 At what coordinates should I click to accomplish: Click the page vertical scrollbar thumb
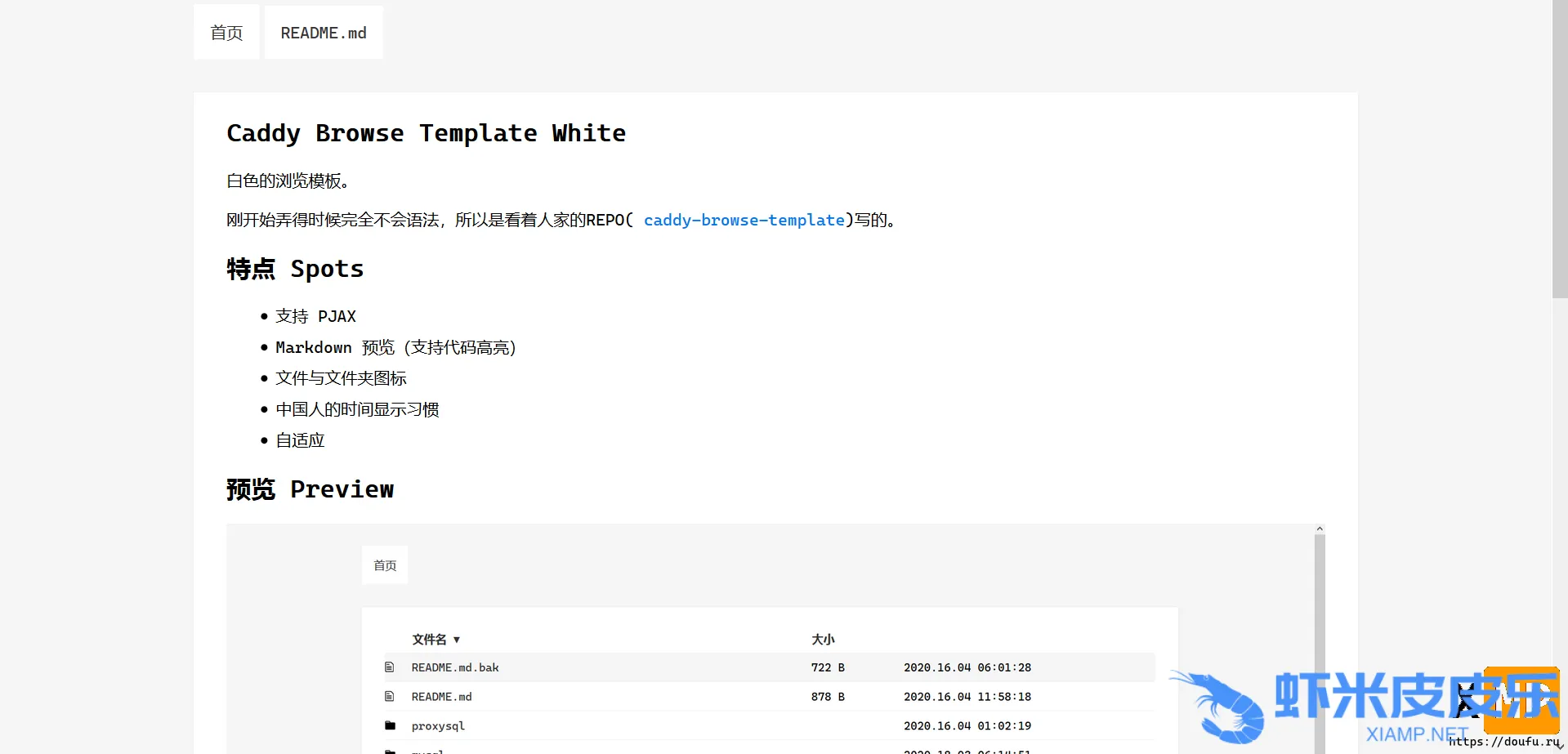pyautogui.click(x=1560, y=149)
